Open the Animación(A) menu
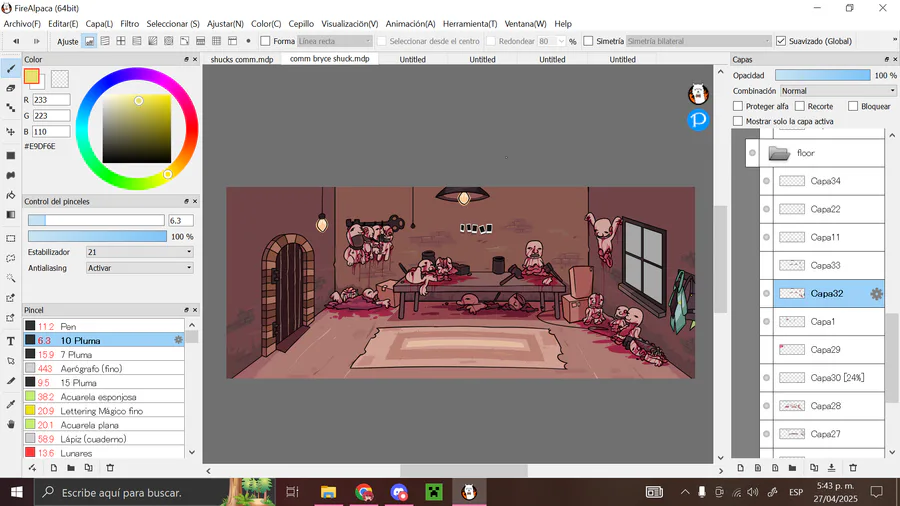Viewport: 900px width, 506px height. click(410, 24)
